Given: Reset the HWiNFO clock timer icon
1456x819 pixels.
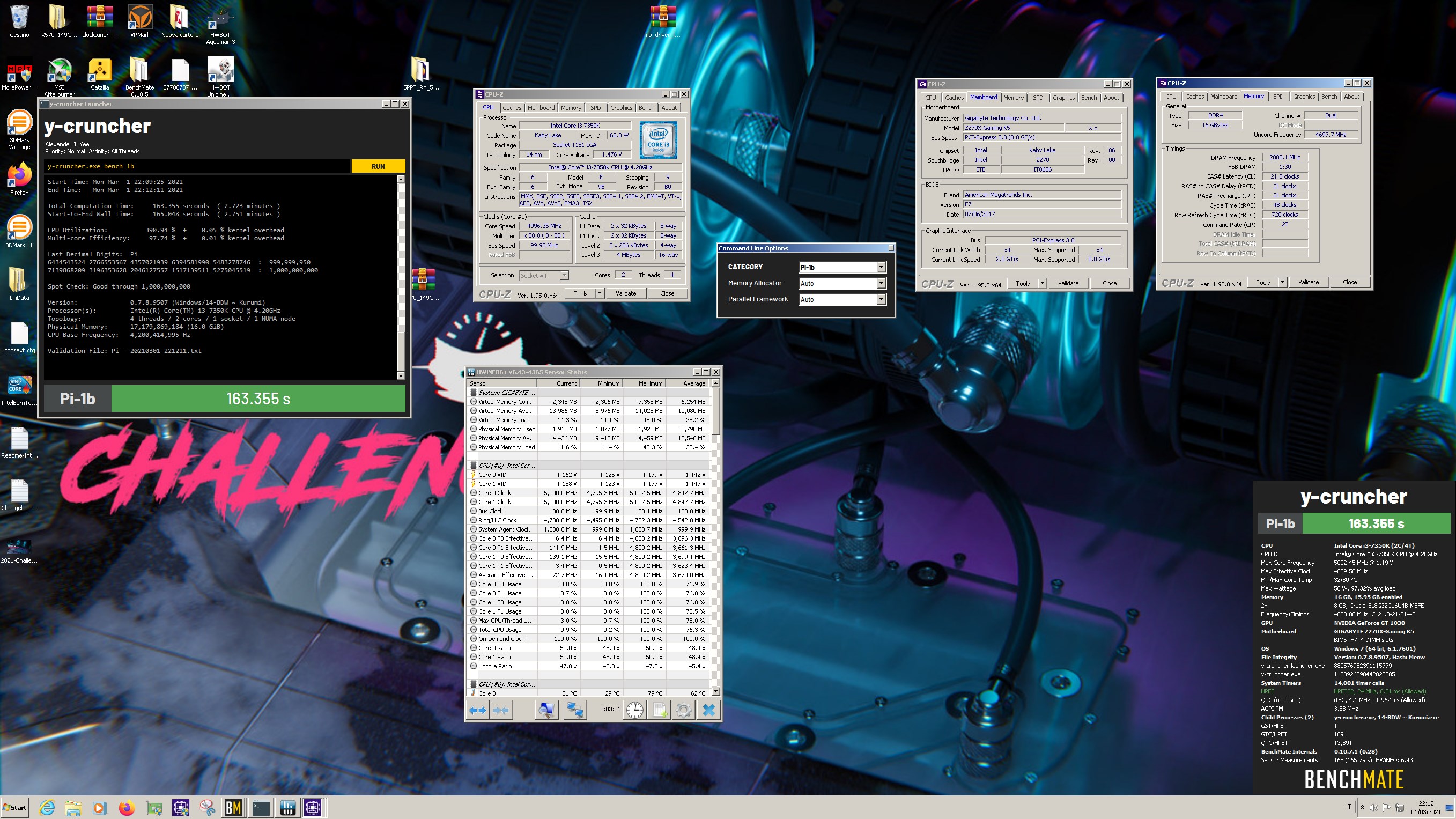Looking at the screenshot, I should pos(635,710).
